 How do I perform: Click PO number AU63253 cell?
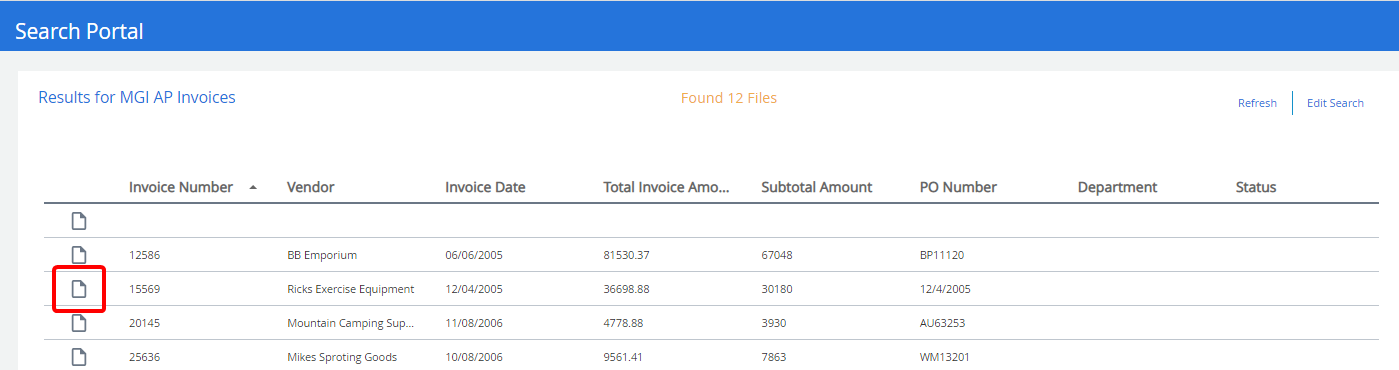point(942,323)
